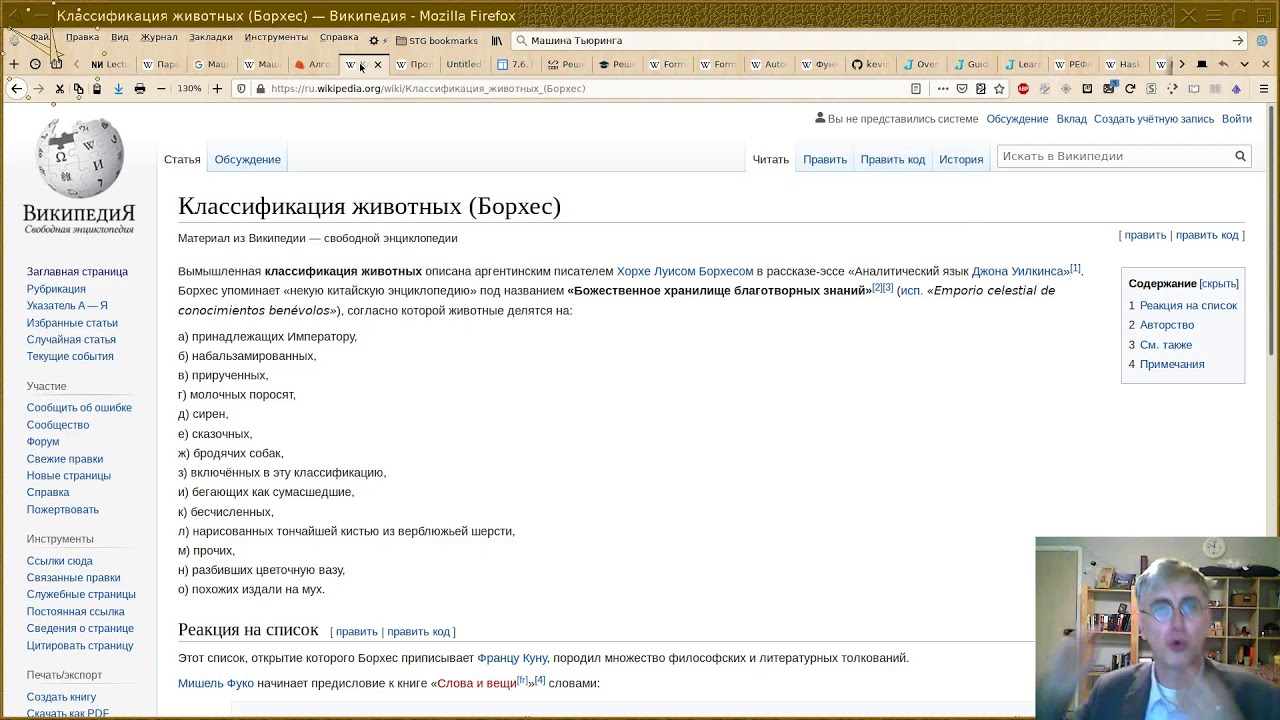Open Джона Уилкинса article link
The image size is (1280, 720).
[1020, 271]
